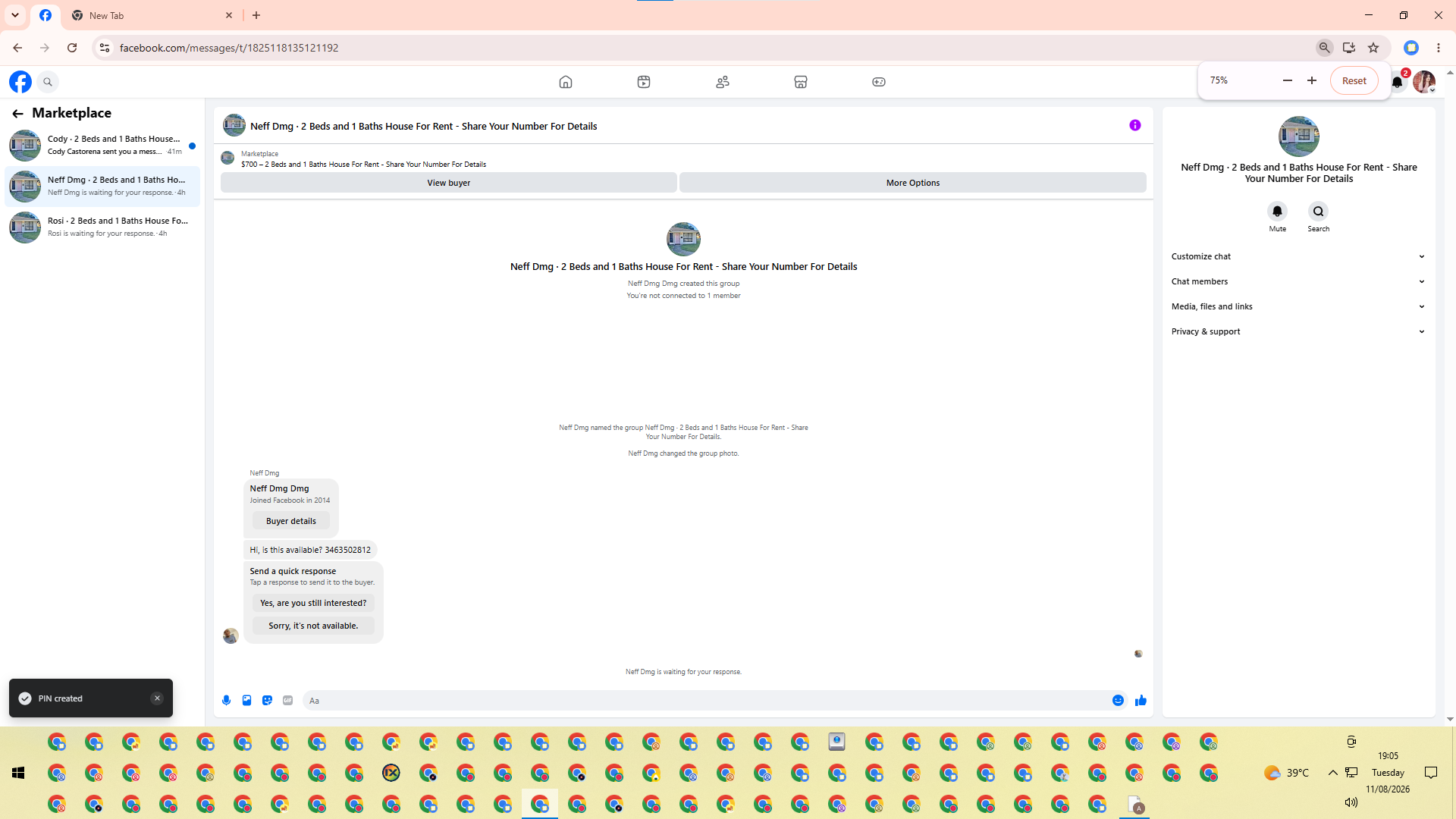
Task: Increase zoom with the plus button
Action: point(1312,80)
